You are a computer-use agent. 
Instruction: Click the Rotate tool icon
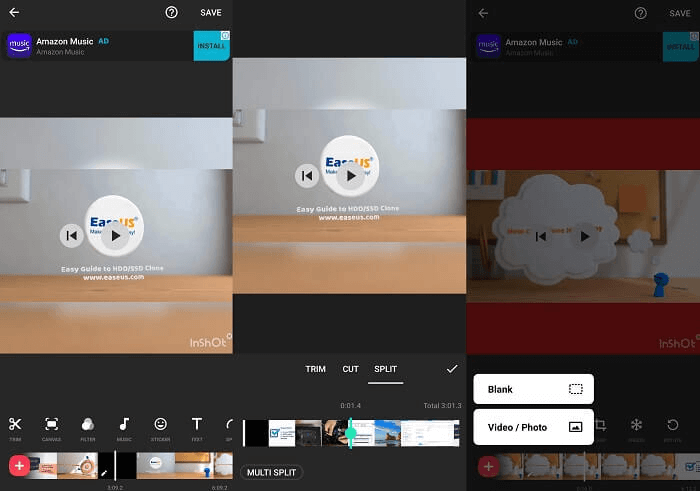click(672, 426)
